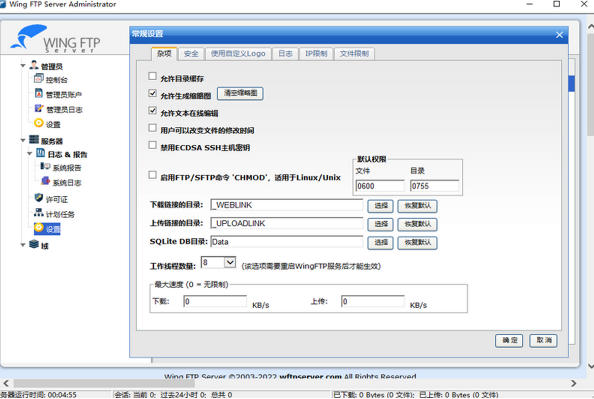The height and width of the screenshot is (399, 594).
Task: Open the IP限制 tab
Action: 316,54
